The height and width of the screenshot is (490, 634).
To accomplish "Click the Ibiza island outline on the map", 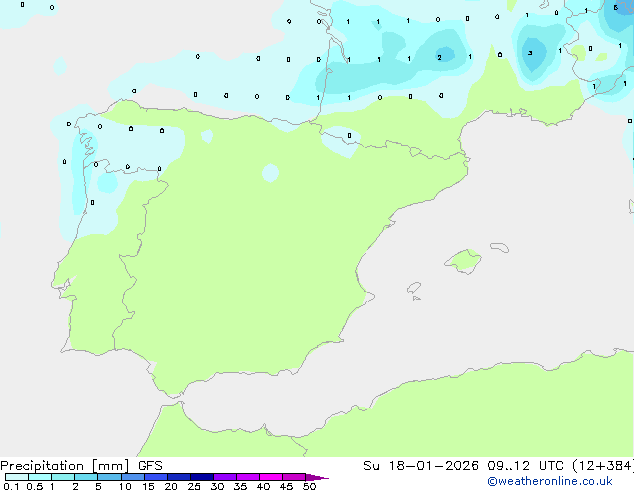I will (x=414, y=288).
